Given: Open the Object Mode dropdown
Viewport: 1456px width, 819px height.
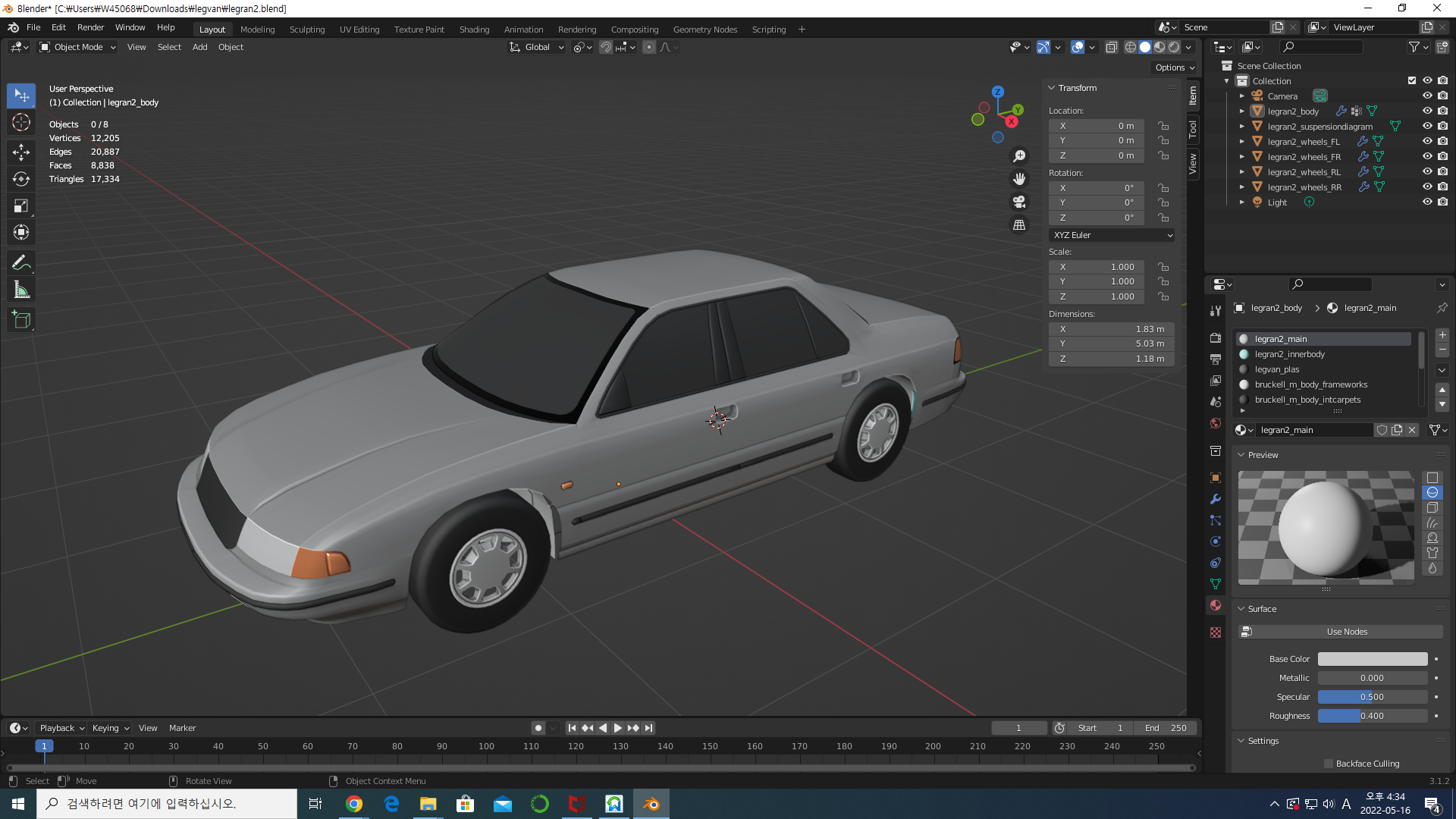Looking at the screenshot, I should click(x=77, y=47).
